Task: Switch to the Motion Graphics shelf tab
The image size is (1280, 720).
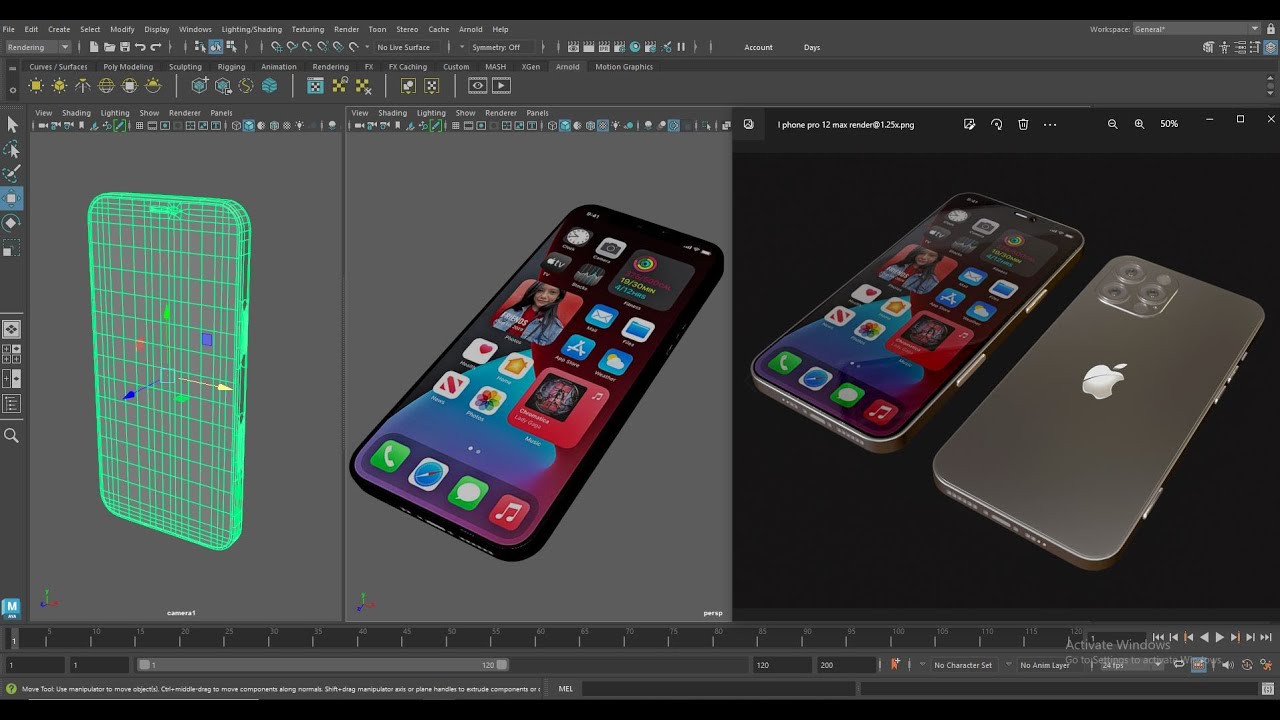Action: [624, 67]
